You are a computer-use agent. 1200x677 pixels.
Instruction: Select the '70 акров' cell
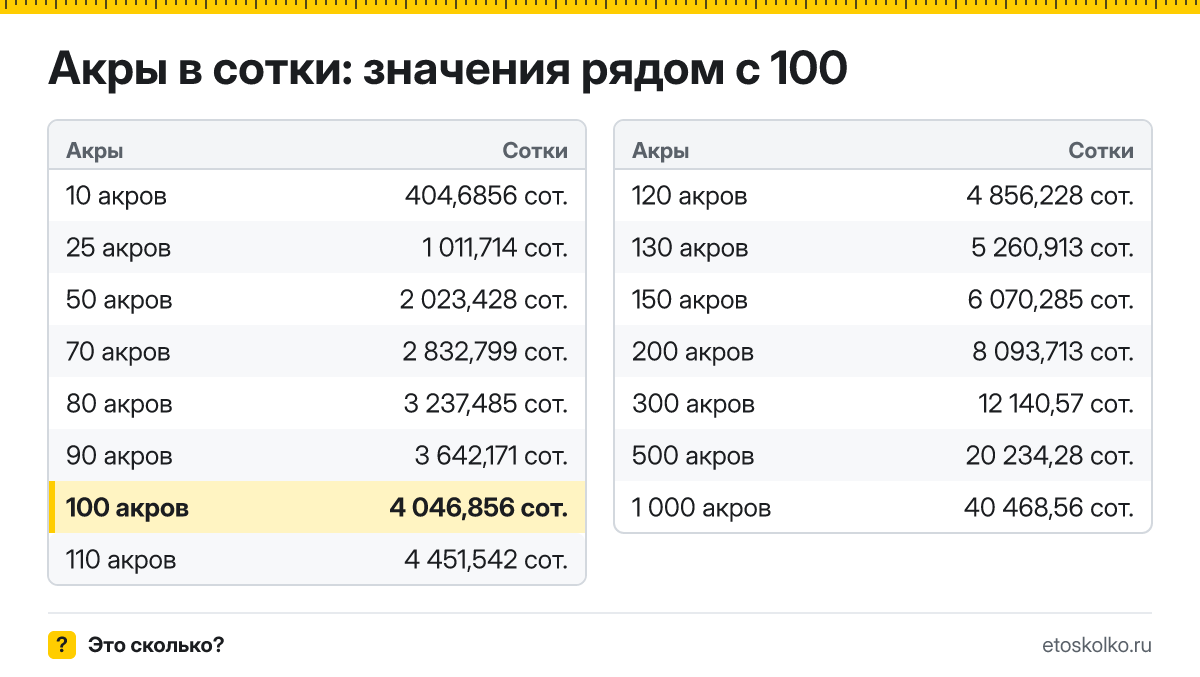click(x=118, y=351)
